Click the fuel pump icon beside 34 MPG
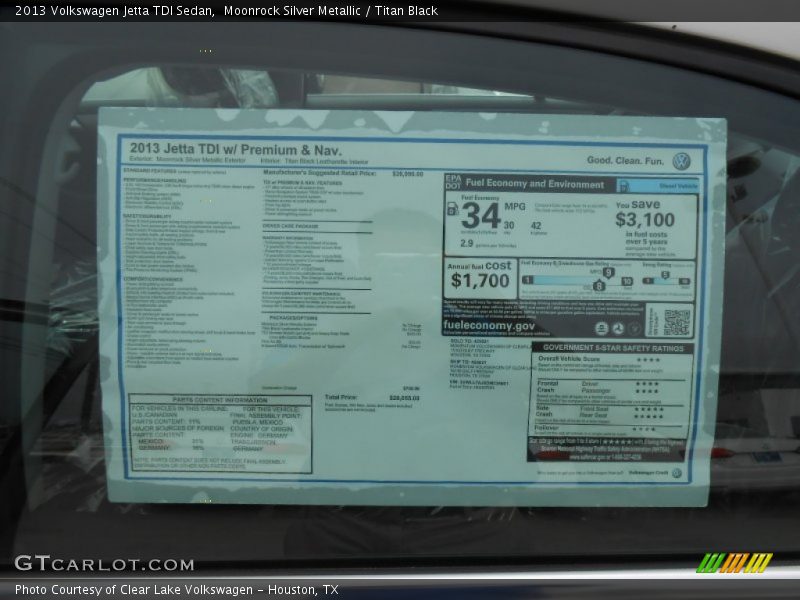Screen dimensions: 800x600 452,208
